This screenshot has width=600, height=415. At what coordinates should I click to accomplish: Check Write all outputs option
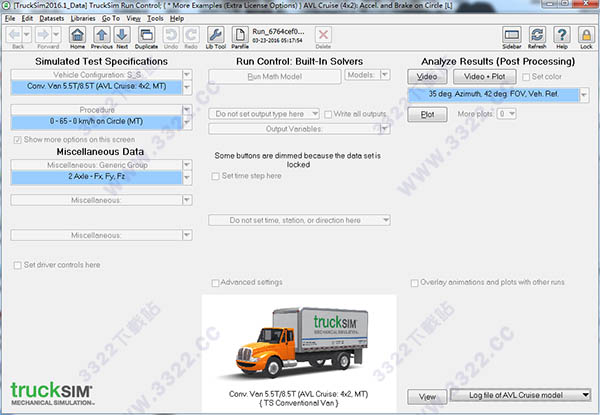pyautogui.click(x=328, y=114)
